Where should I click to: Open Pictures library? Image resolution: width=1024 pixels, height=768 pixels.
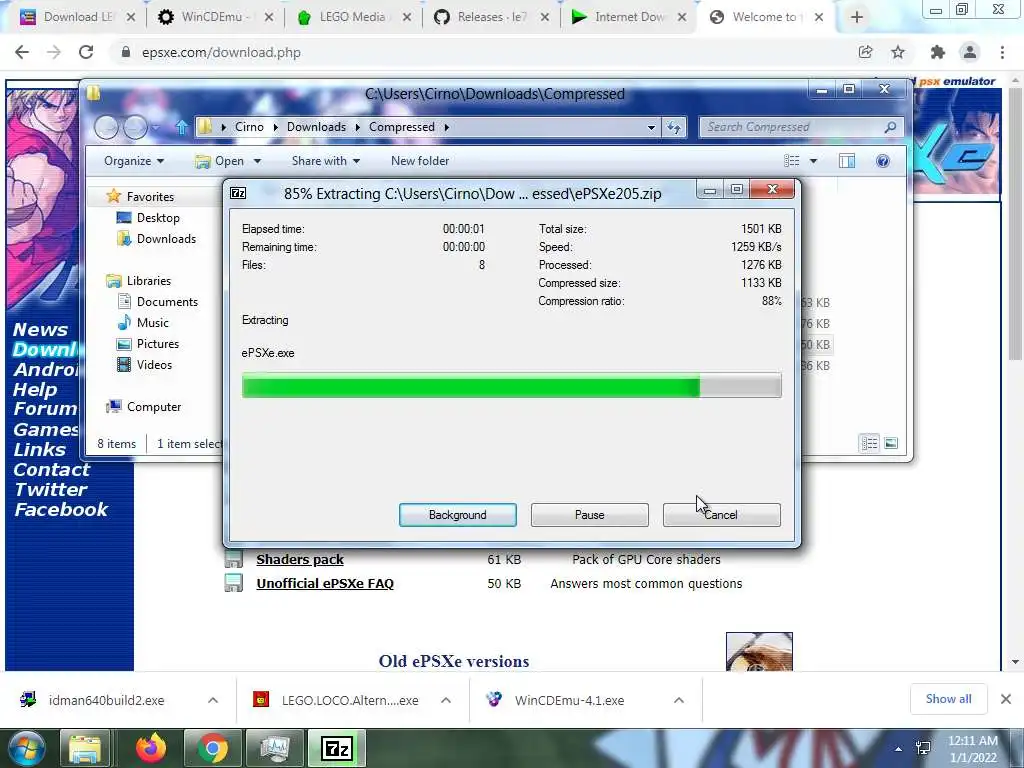pos(157,343)
